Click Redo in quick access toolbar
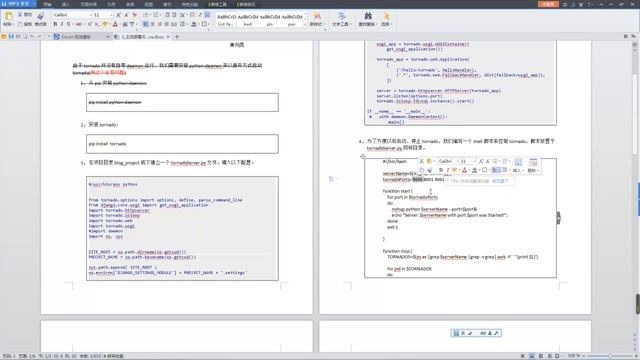Screen dimensions: 640x360 (x=39, y=37)
